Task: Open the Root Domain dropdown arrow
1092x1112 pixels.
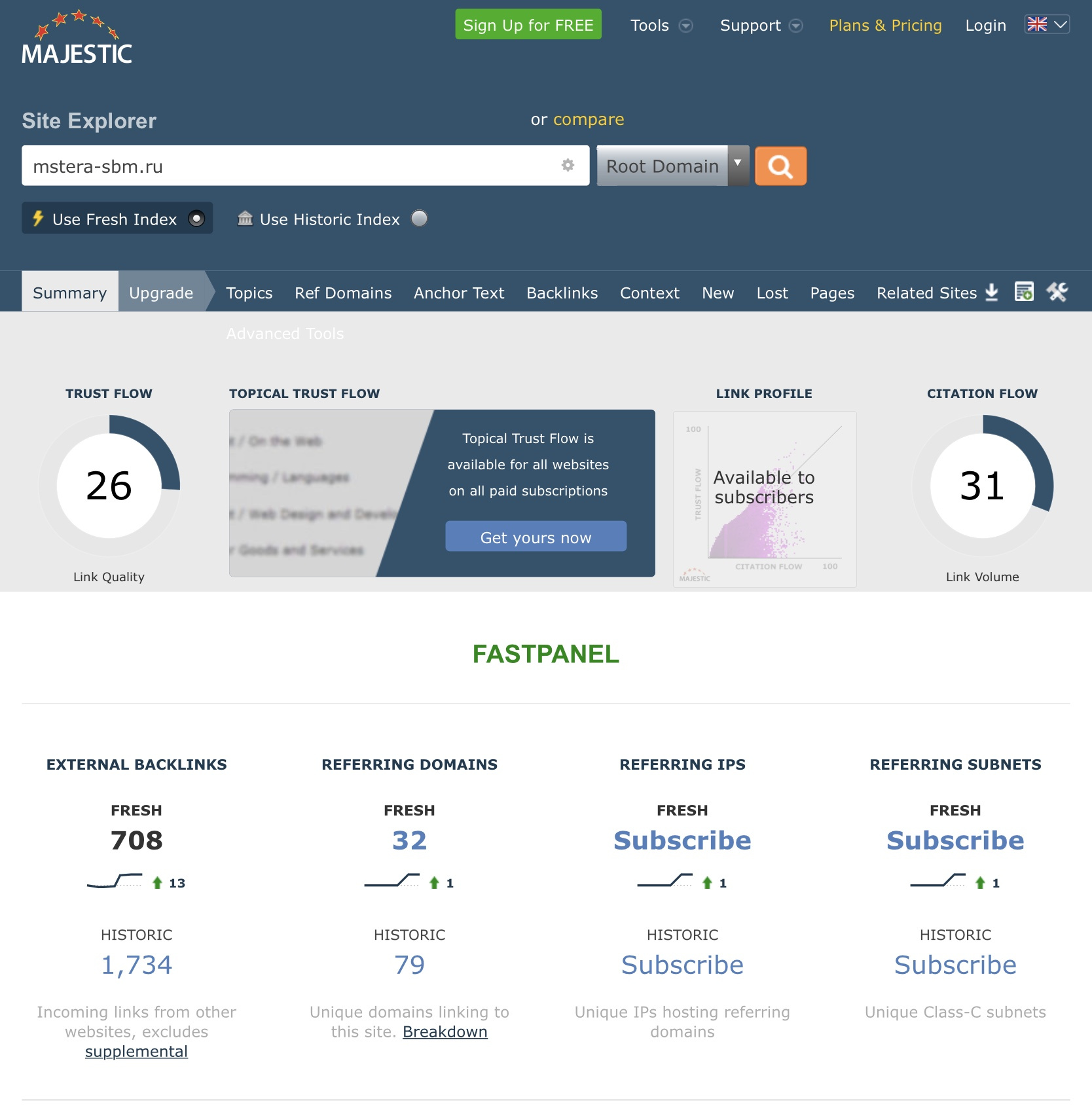Action: [738, 166]
